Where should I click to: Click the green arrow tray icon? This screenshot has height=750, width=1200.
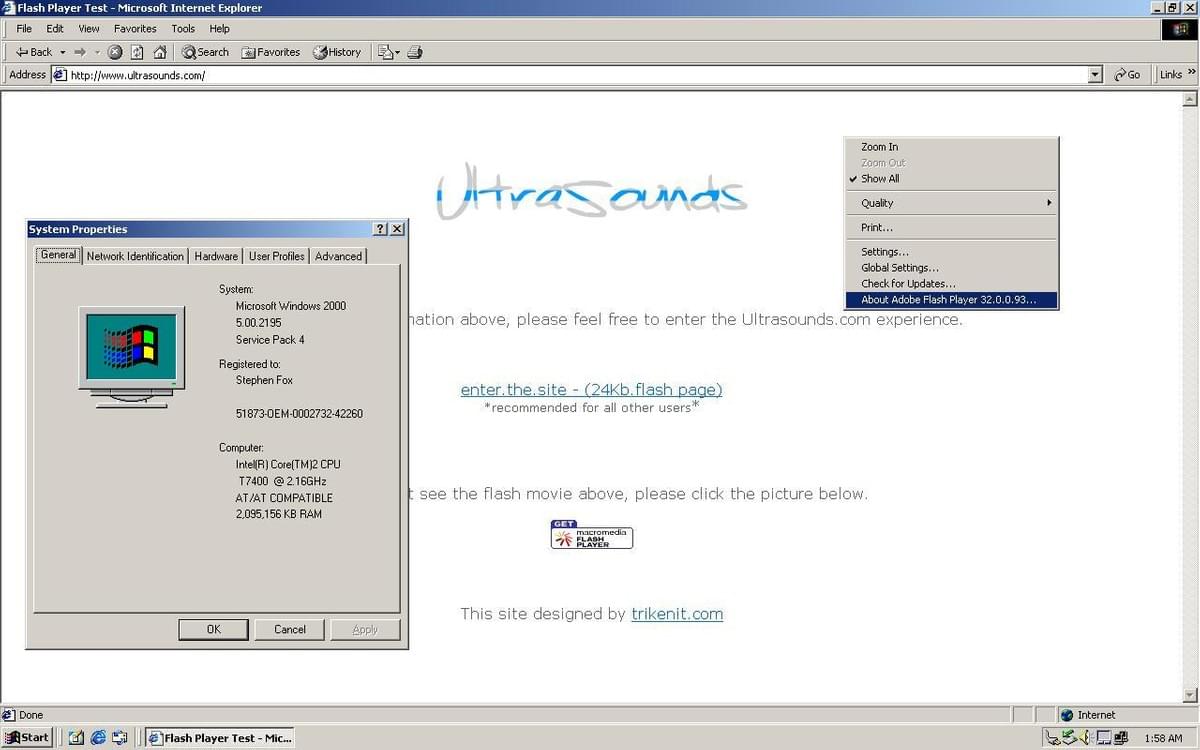1069,738
